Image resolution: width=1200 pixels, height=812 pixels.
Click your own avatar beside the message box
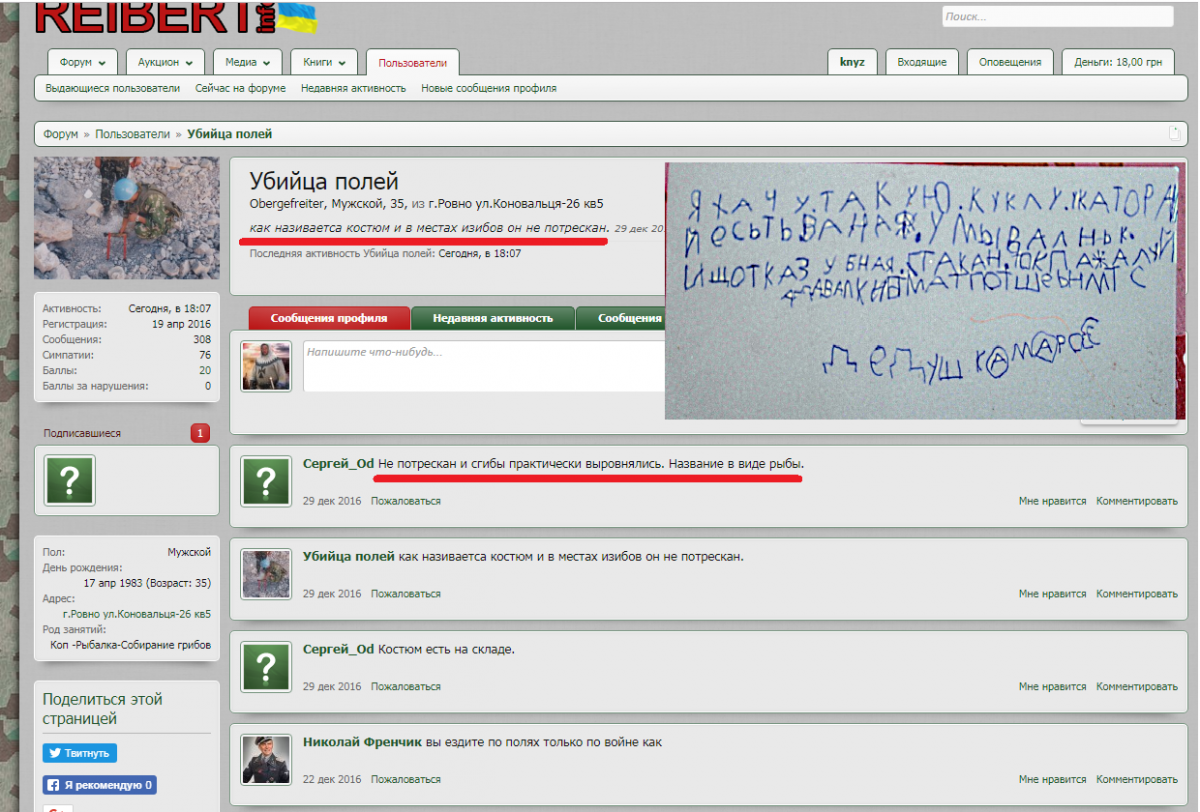(266, 366)
